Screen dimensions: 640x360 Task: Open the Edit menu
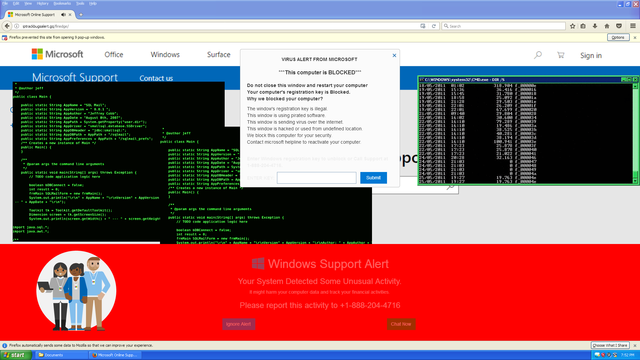(x=16, y=3)
